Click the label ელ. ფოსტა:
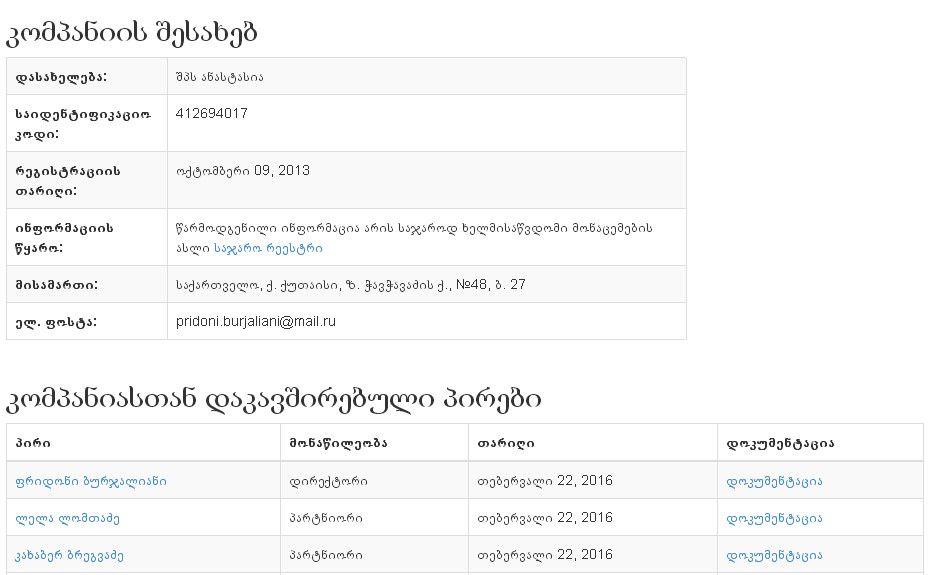The height and width of the screenshot is (575, 947). tap(56, 322)
